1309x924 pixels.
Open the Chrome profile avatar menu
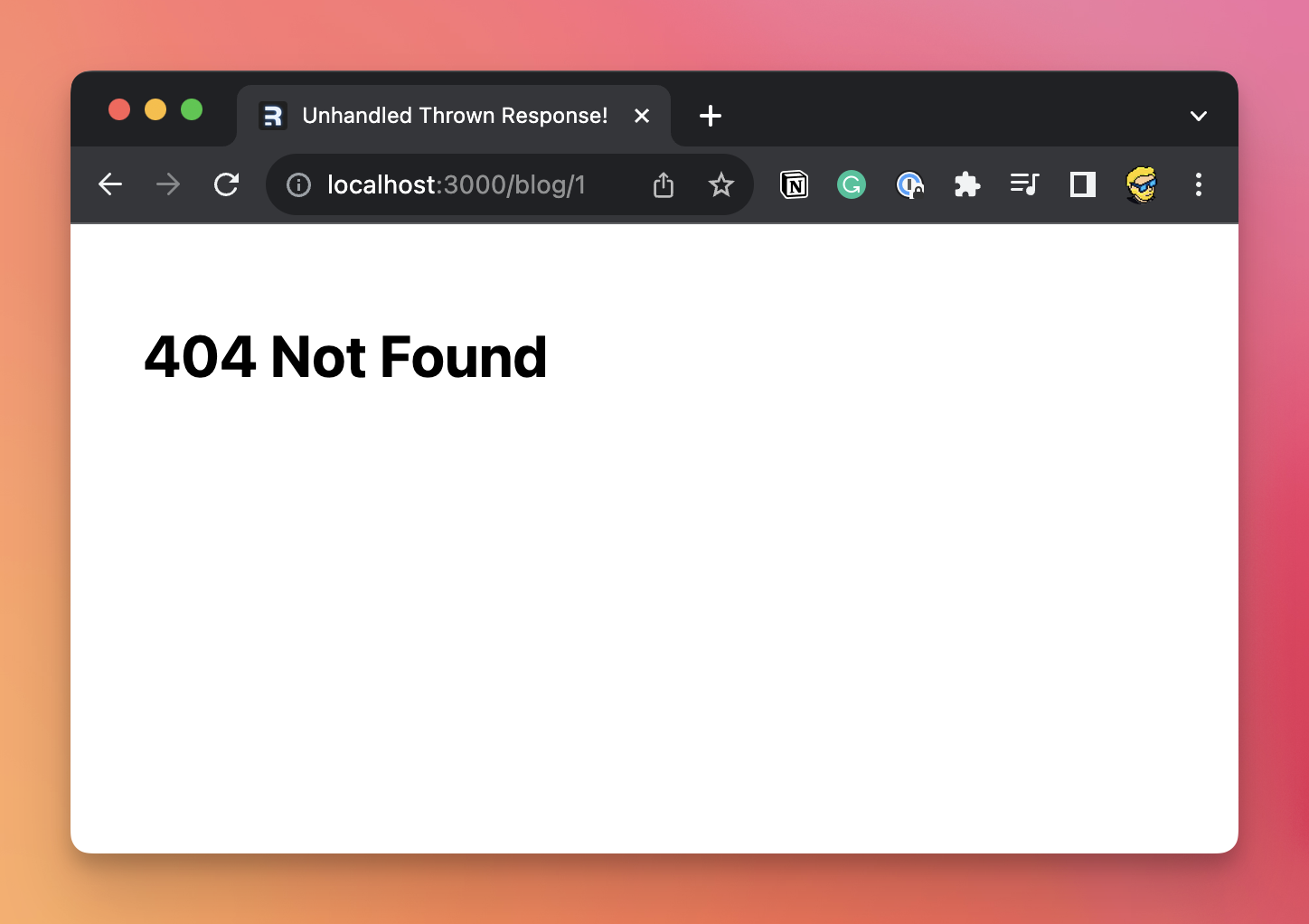tap(1141, 185)
